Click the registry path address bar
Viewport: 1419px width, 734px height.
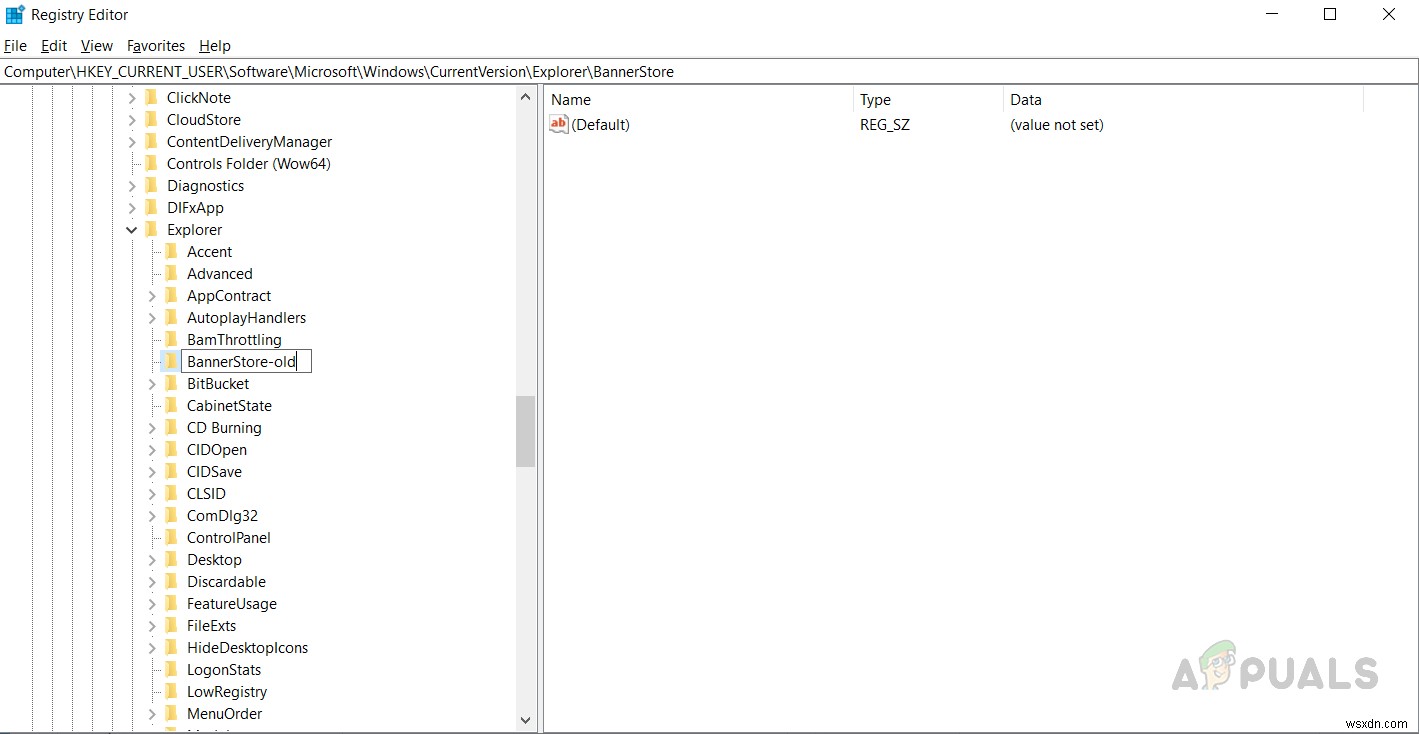pyautogui.click(x=709, y=72)
